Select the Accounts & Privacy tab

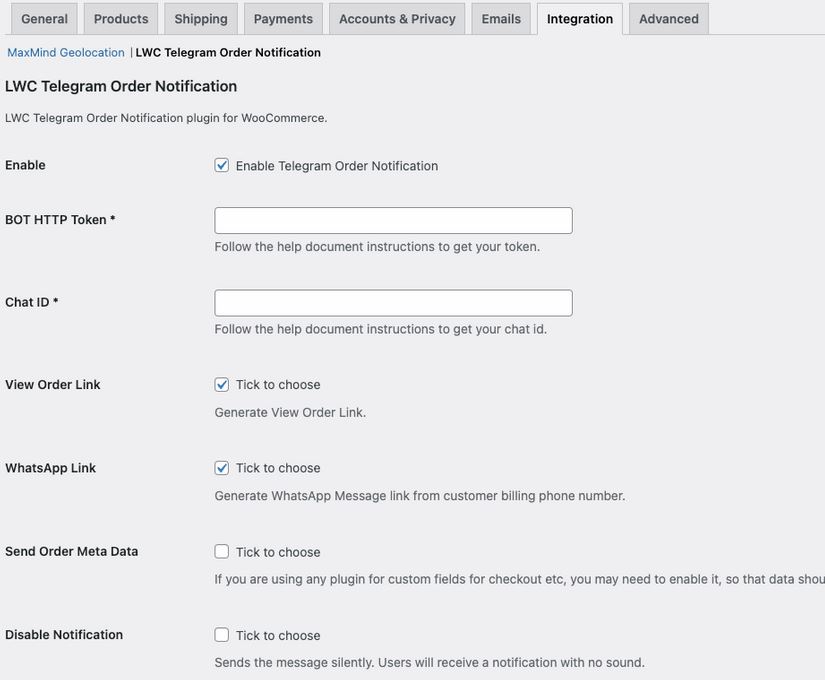pyautogui.click(x=397, y=19)
